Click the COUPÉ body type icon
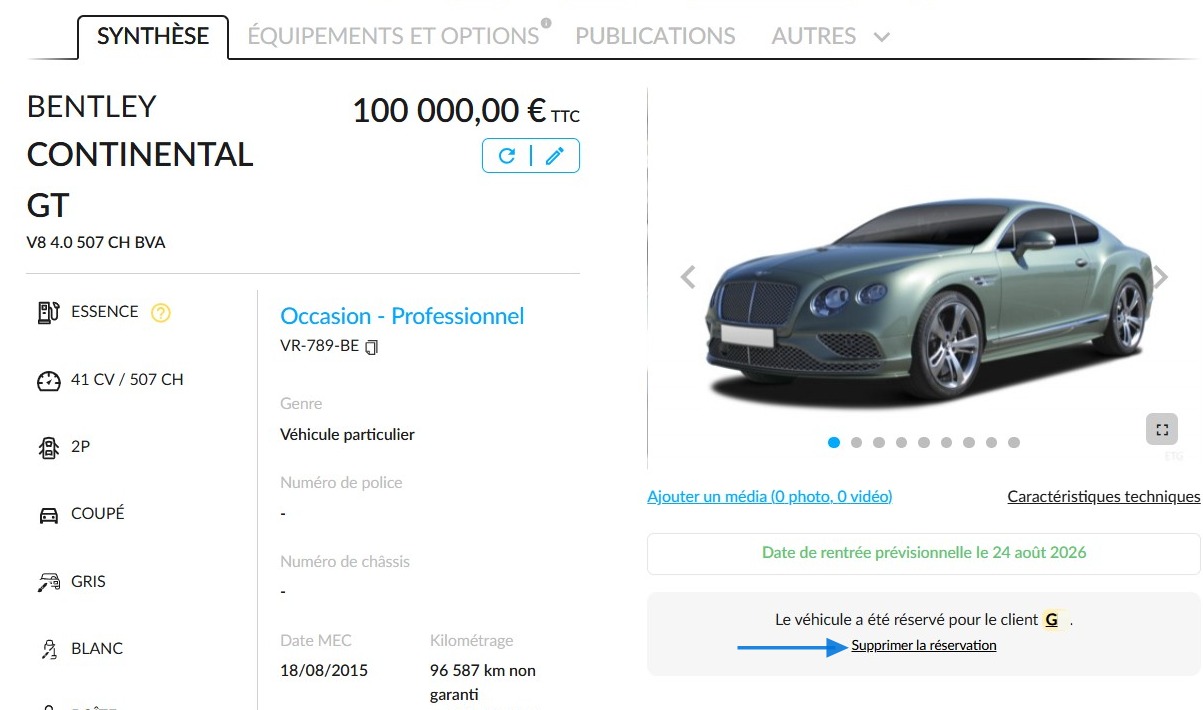Viewport: 1203px width, 710px height. coord(48,515)
